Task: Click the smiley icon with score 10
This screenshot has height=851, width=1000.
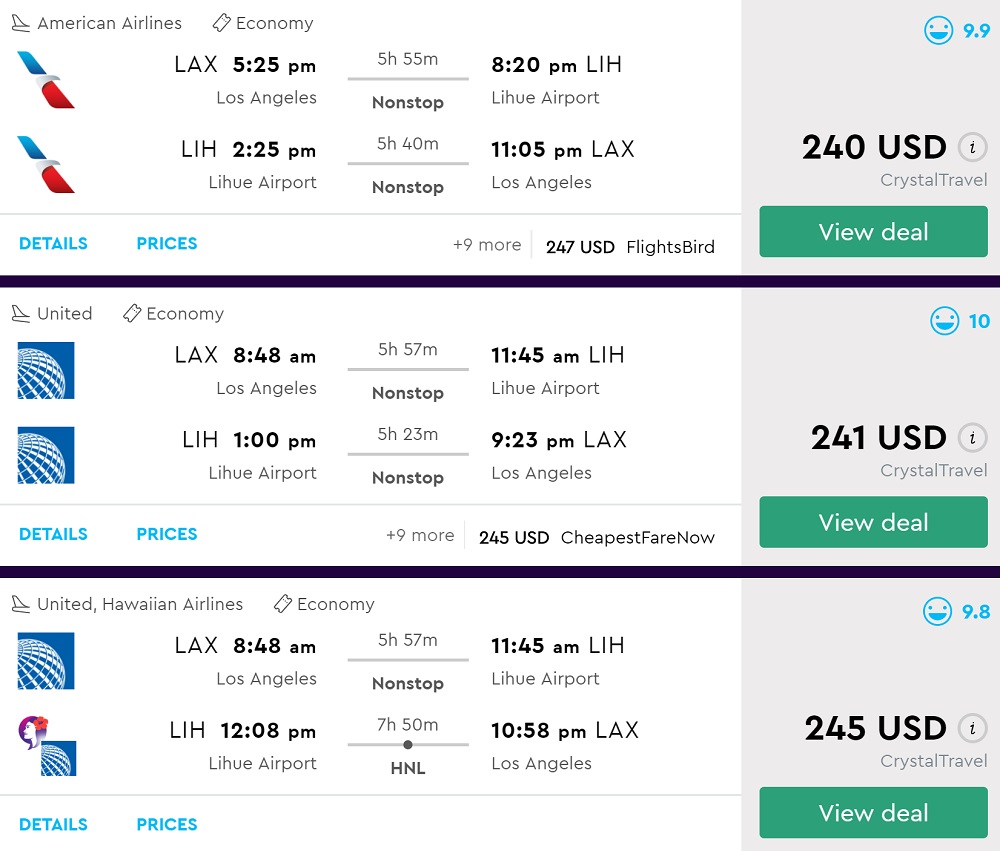Action: [x=944, y=321]
